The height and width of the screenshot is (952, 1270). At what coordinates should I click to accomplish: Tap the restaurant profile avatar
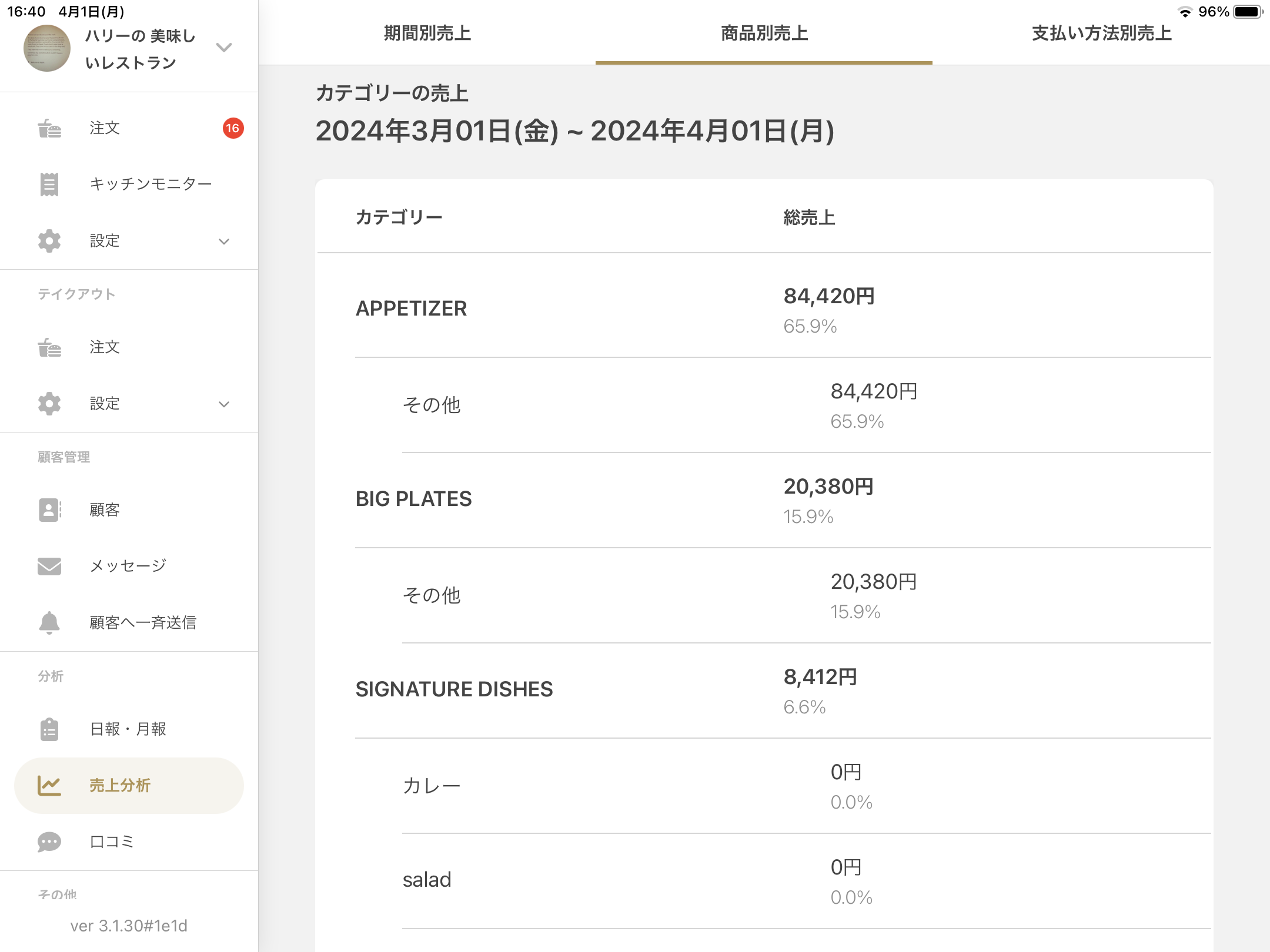tap(47, 48)
